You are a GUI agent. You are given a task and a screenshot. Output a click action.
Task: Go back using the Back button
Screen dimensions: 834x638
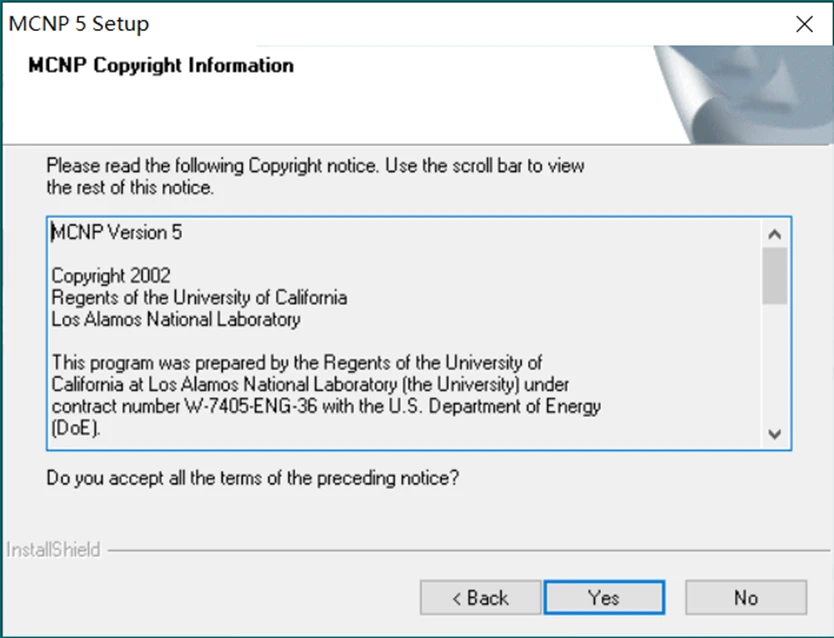pos(480,598)
